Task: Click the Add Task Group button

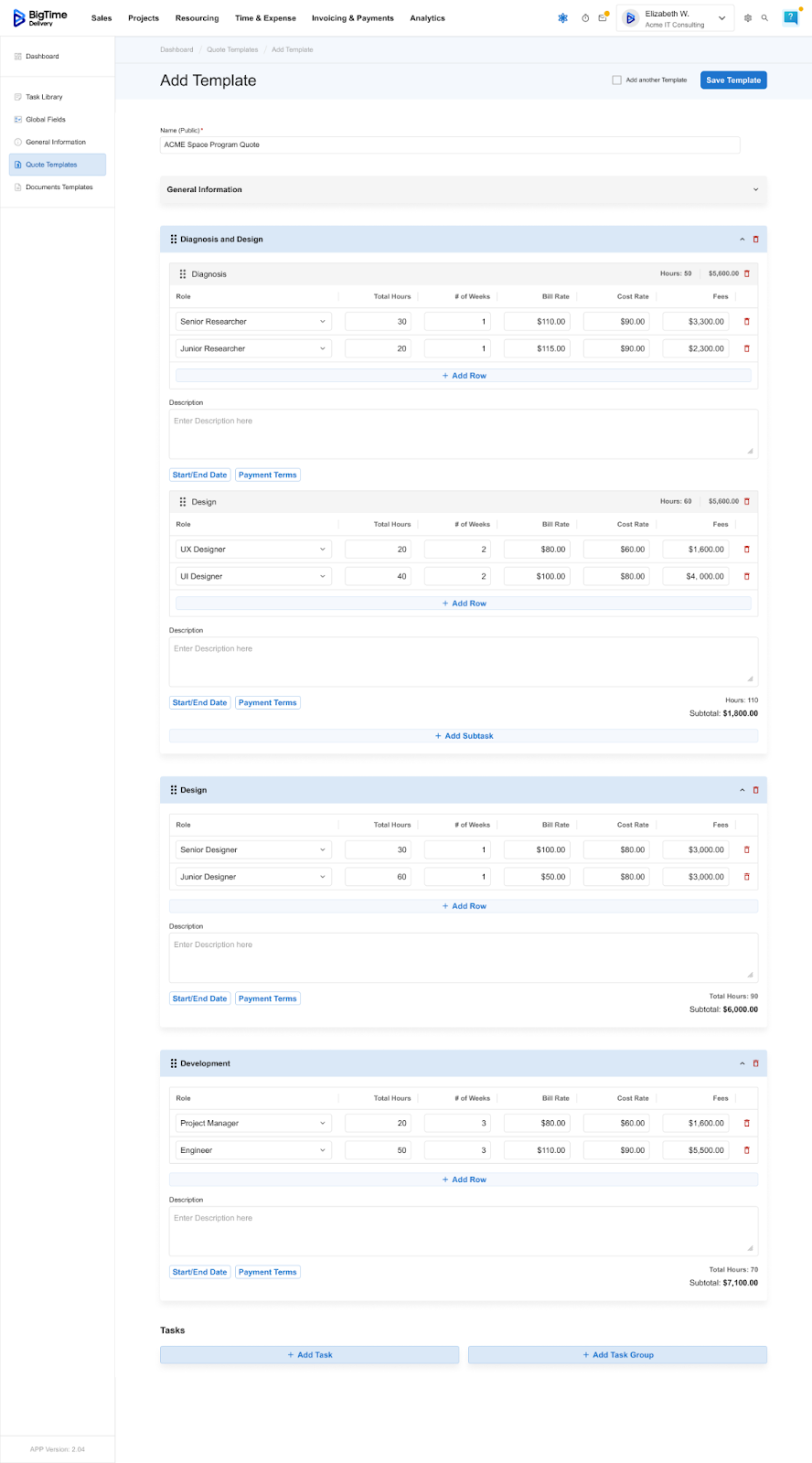Action: (617, 1355)
